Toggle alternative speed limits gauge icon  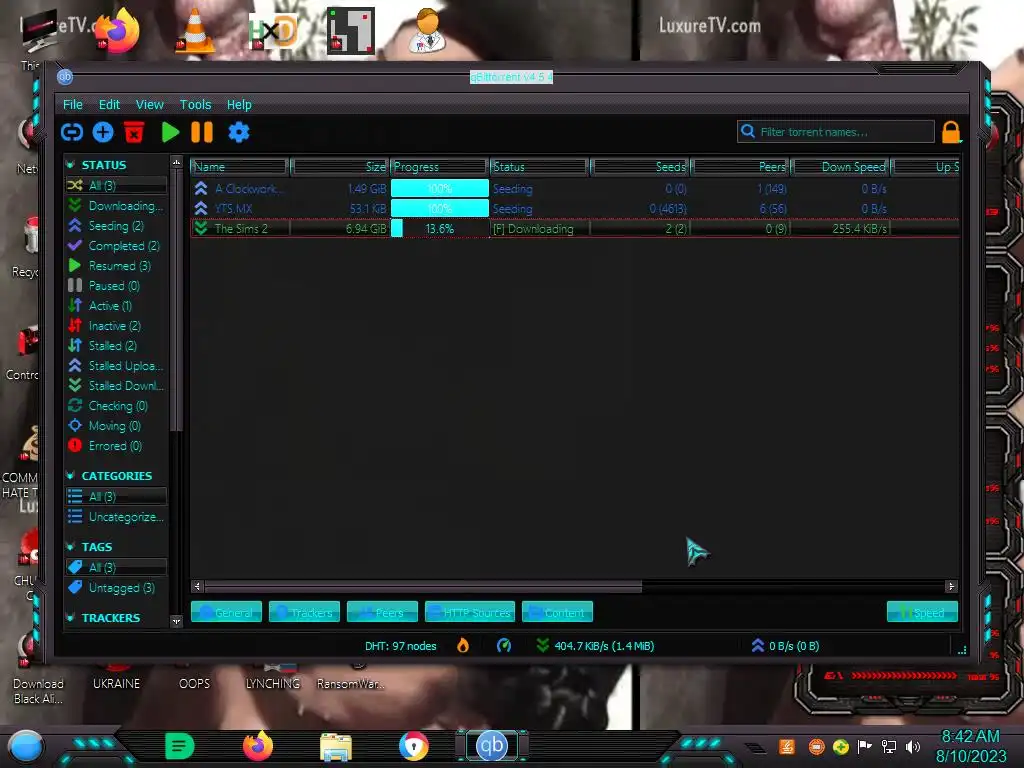click(x=504, y=646)
